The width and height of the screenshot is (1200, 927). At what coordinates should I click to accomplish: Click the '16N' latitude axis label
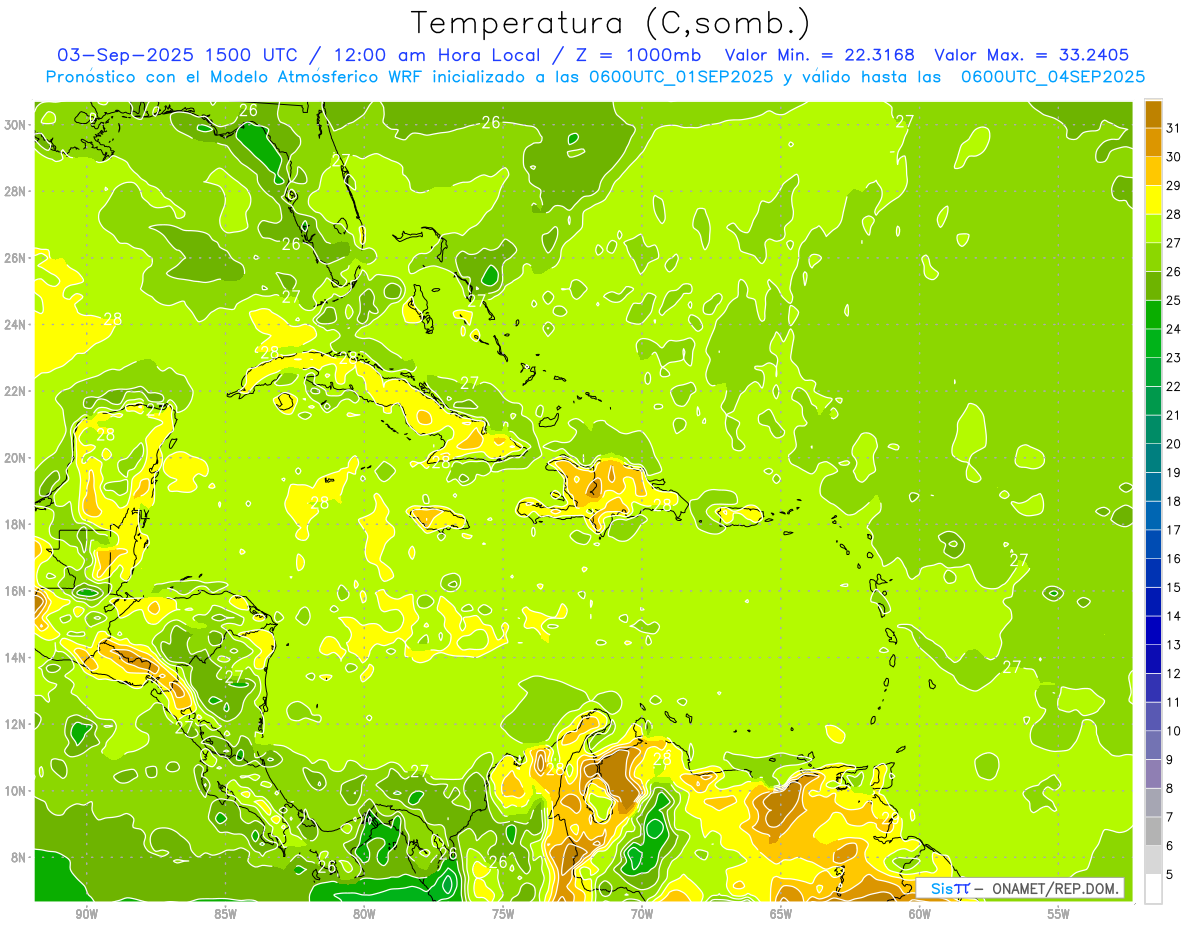tap(15, 591)
